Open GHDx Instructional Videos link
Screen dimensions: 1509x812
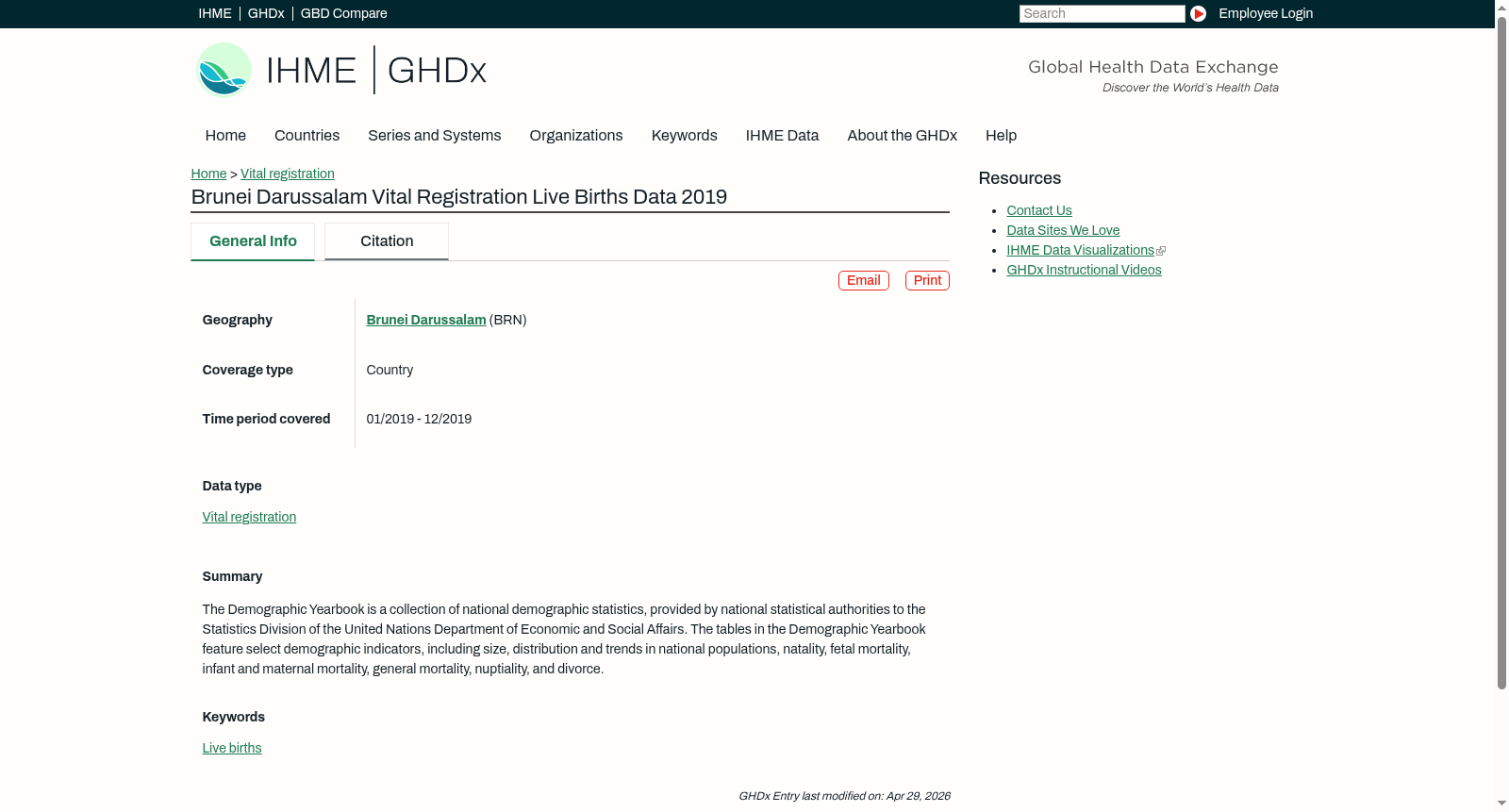(1084, 270)
